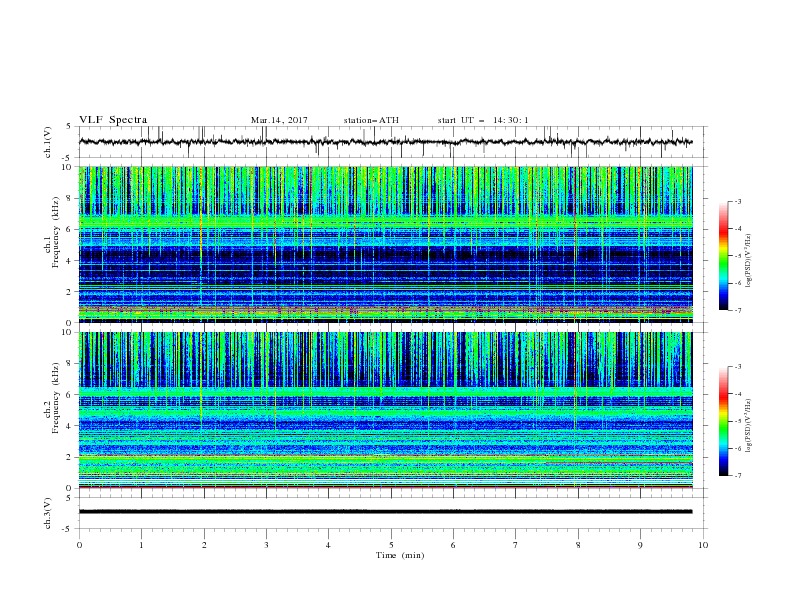Click the ch.1 voltage waveform trace
Image resolution: width=792 pixels, height=612 pixels.
tap(386, 142)
